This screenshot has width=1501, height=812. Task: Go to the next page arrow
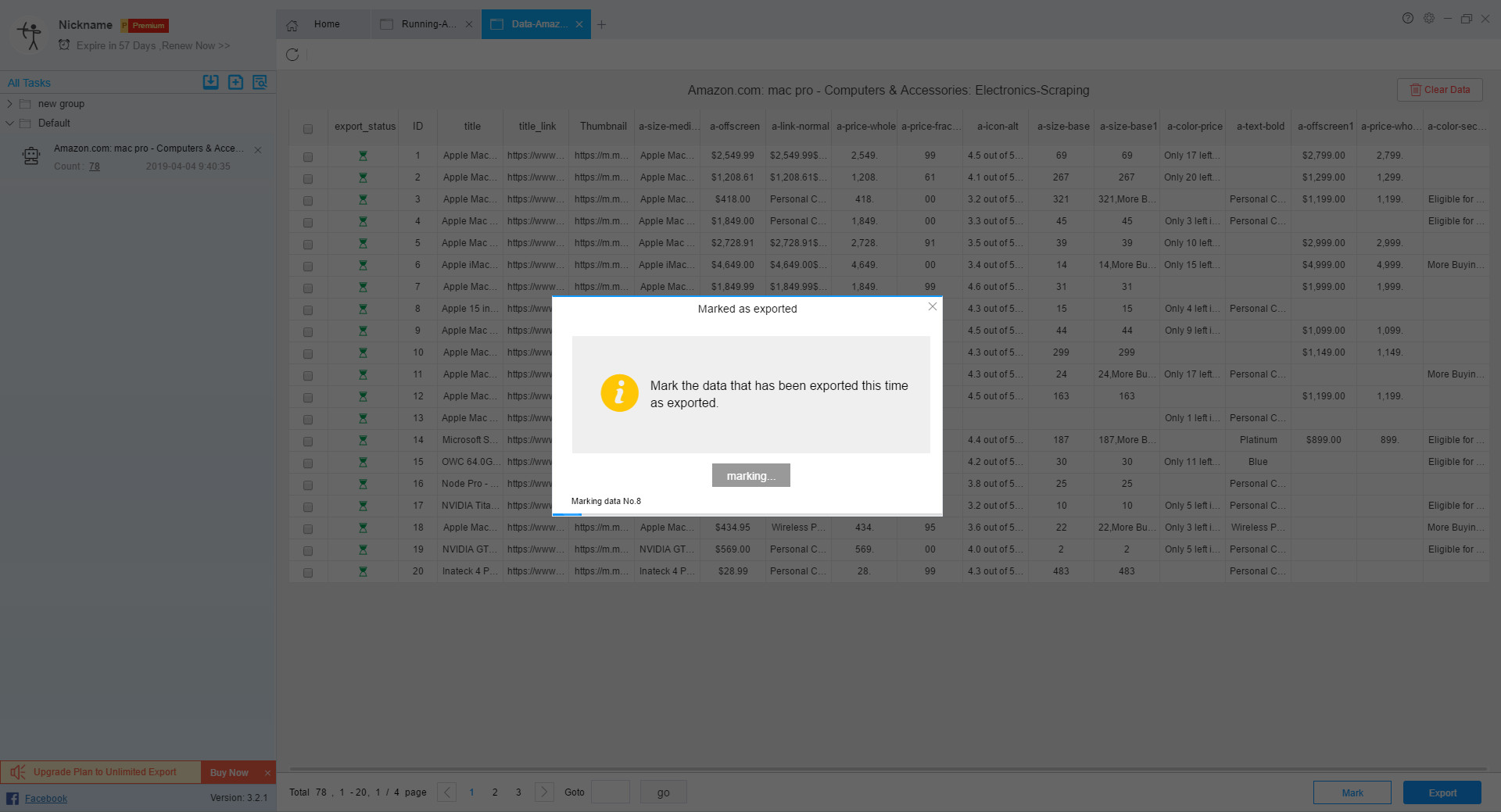tap(544, 792)
